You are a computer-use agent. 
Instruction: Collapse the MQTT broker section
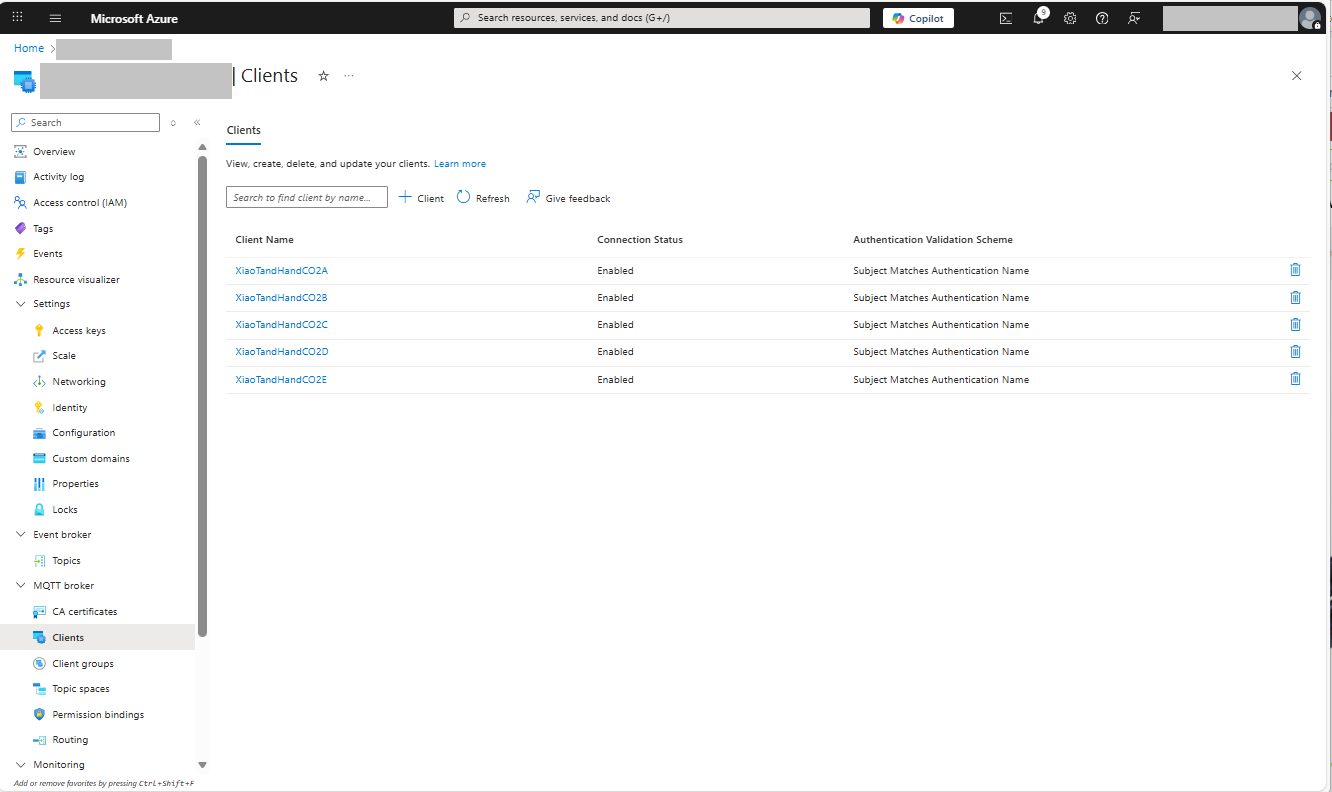coord(21,586)
